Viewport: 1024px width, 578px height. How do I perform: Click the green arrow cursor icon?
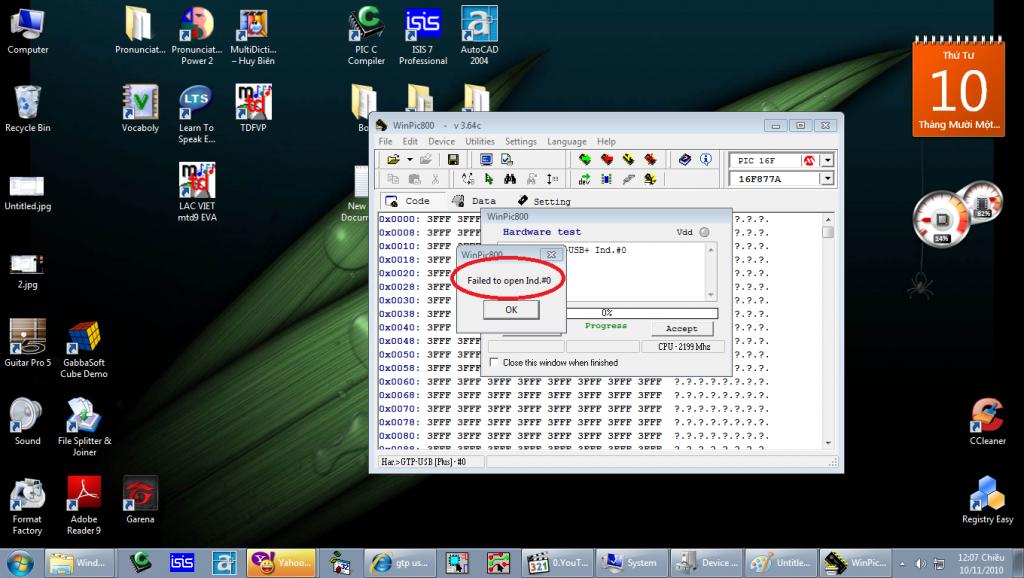(489, 179)
